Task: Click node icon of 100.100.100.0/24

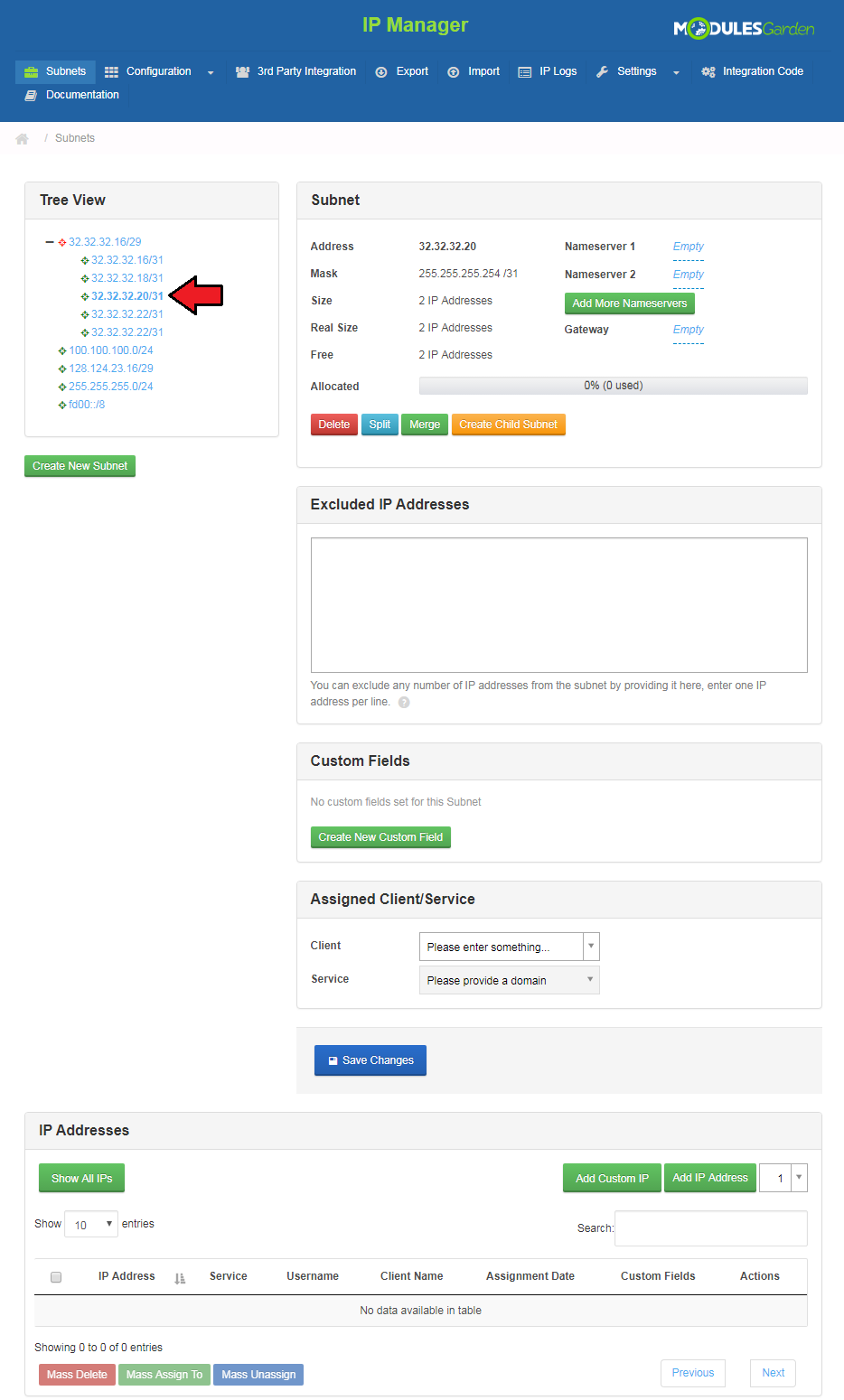Action: 62,350
